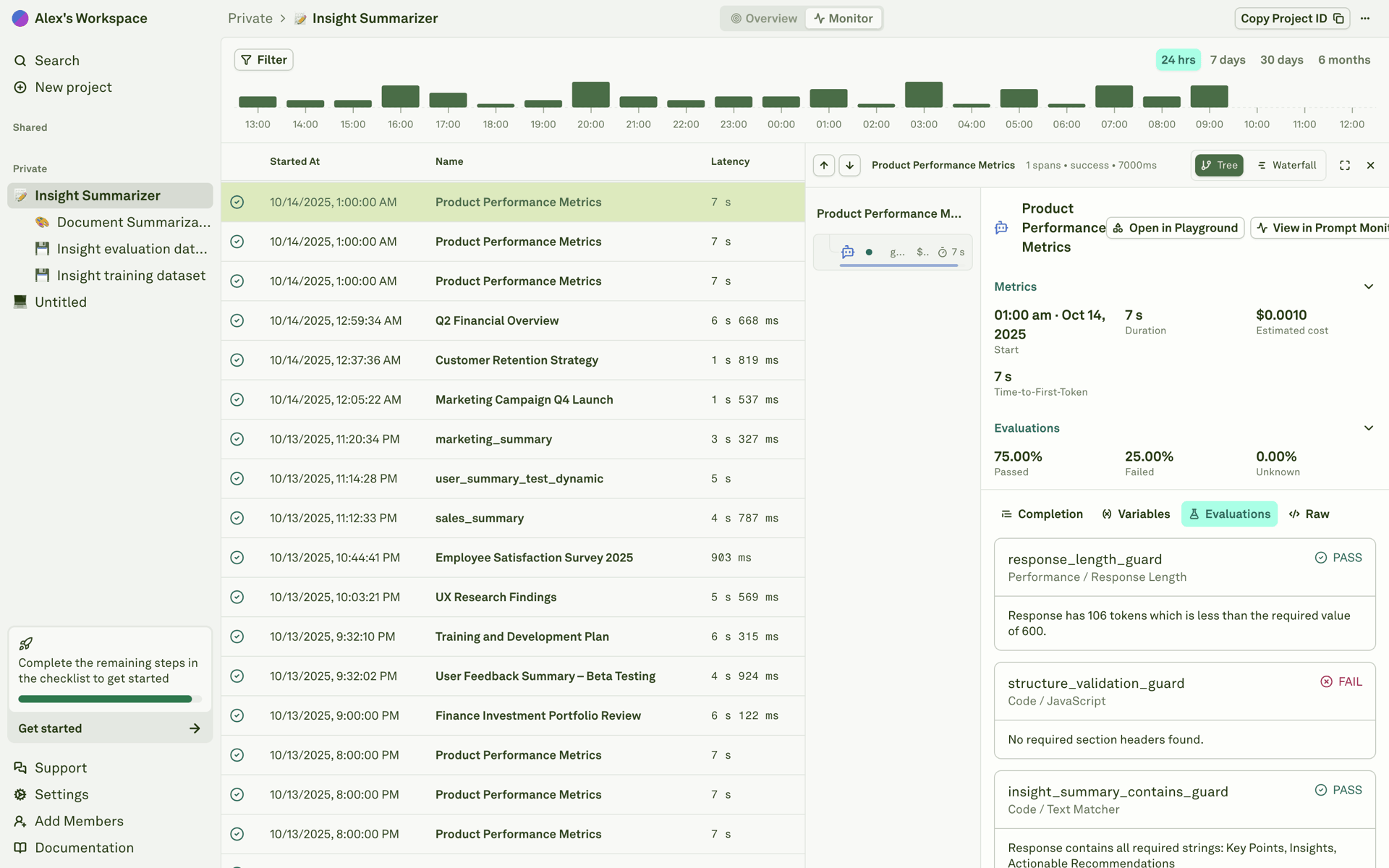The width and height of the screenshot is (1389, 868).
Task: Open Documentation link in sidebar
Action: click(74, 848)
